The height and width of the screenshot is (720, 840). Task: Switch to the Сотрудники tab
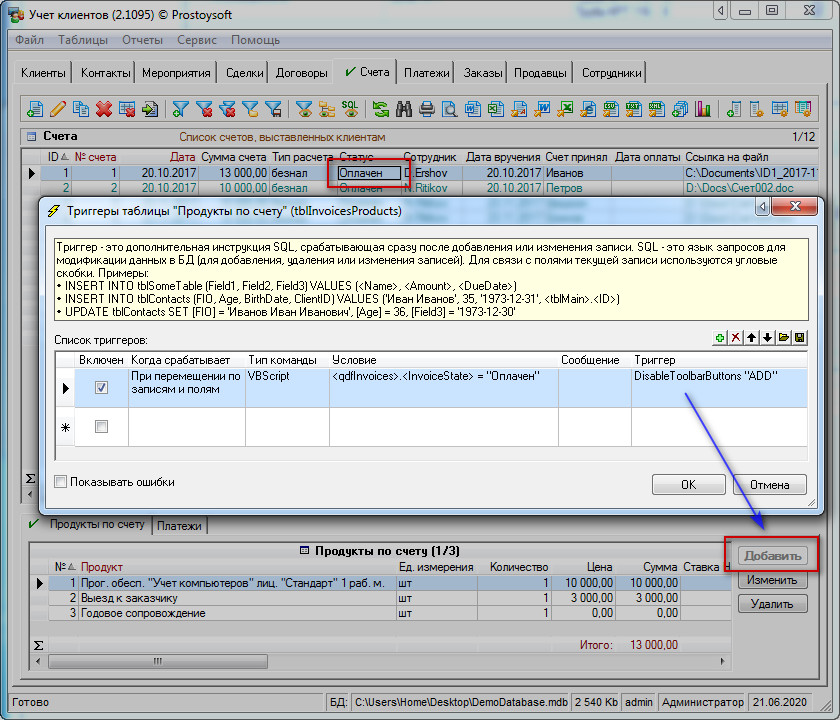click(x=611, y=73)
